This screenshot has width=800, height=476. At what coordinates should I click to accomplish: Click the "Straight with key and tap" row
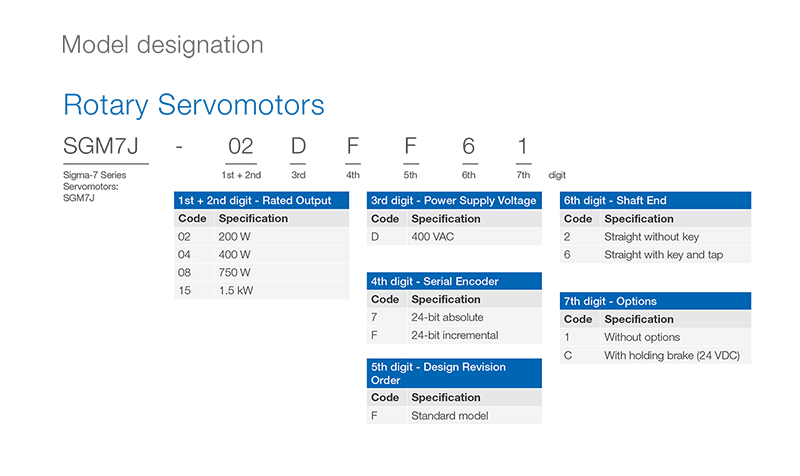[663, 255]
